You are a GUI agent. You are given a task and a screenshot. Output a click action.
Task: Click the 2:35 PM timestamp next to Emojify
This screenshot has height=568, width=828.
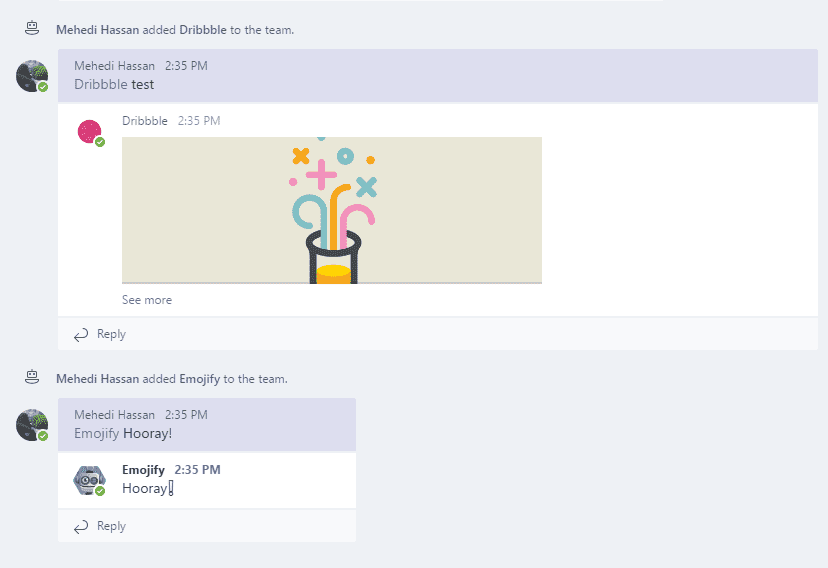[197, 470]
